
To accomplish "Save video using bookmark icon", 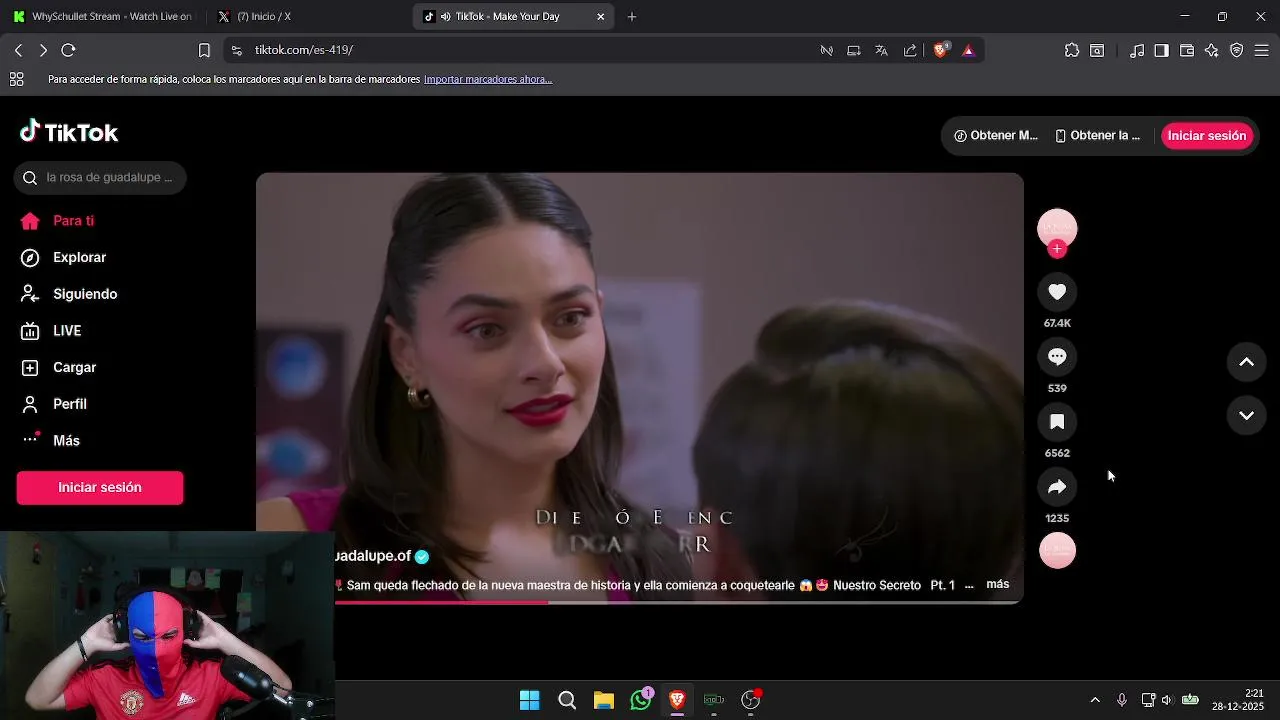I will pyautogui.click(x=1057, y=422).
